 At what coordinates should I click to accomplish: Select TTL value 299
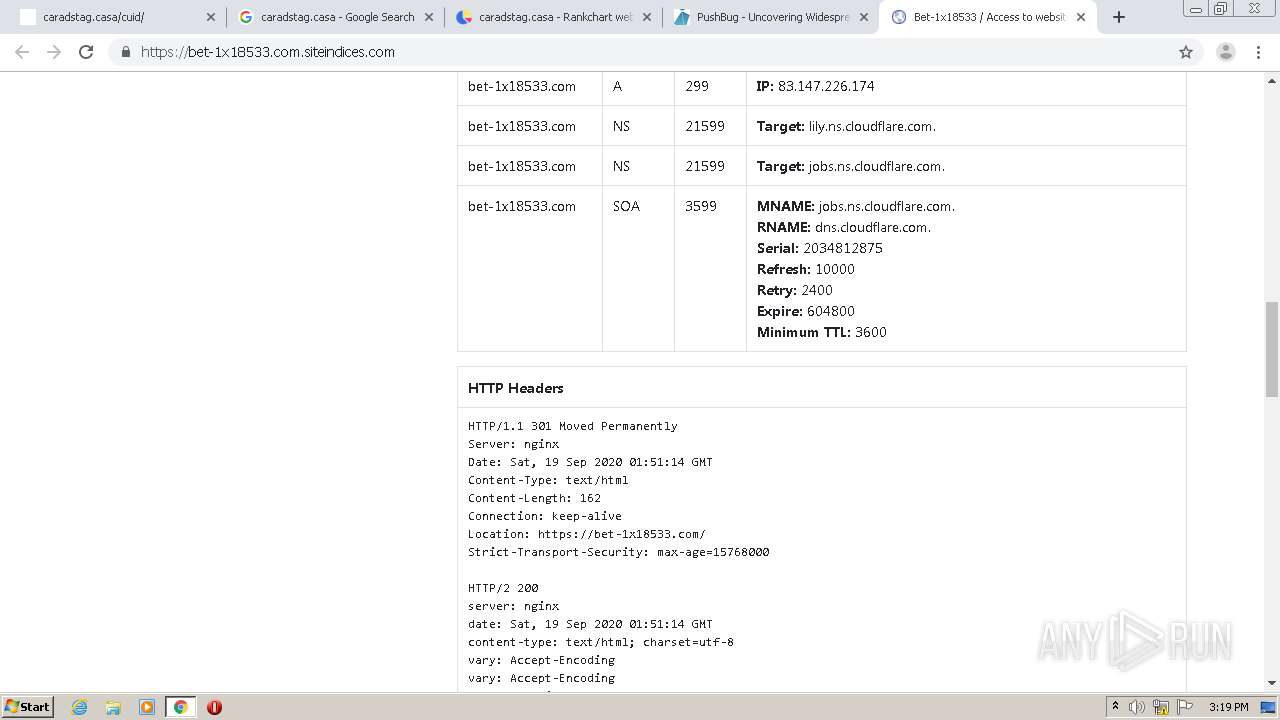697,86
